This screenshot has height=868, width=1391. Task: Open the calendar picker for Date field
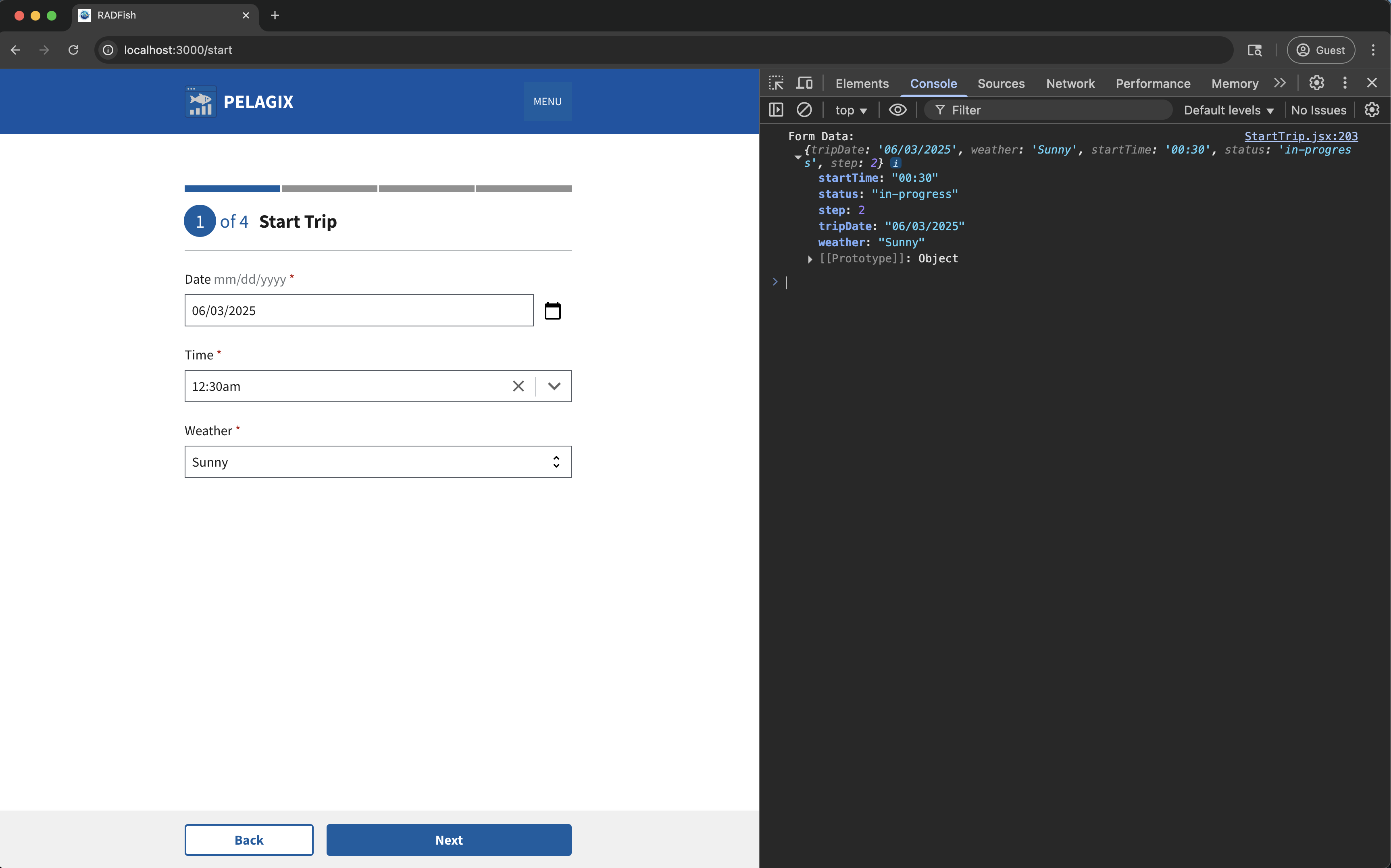[x=552, y=310]
